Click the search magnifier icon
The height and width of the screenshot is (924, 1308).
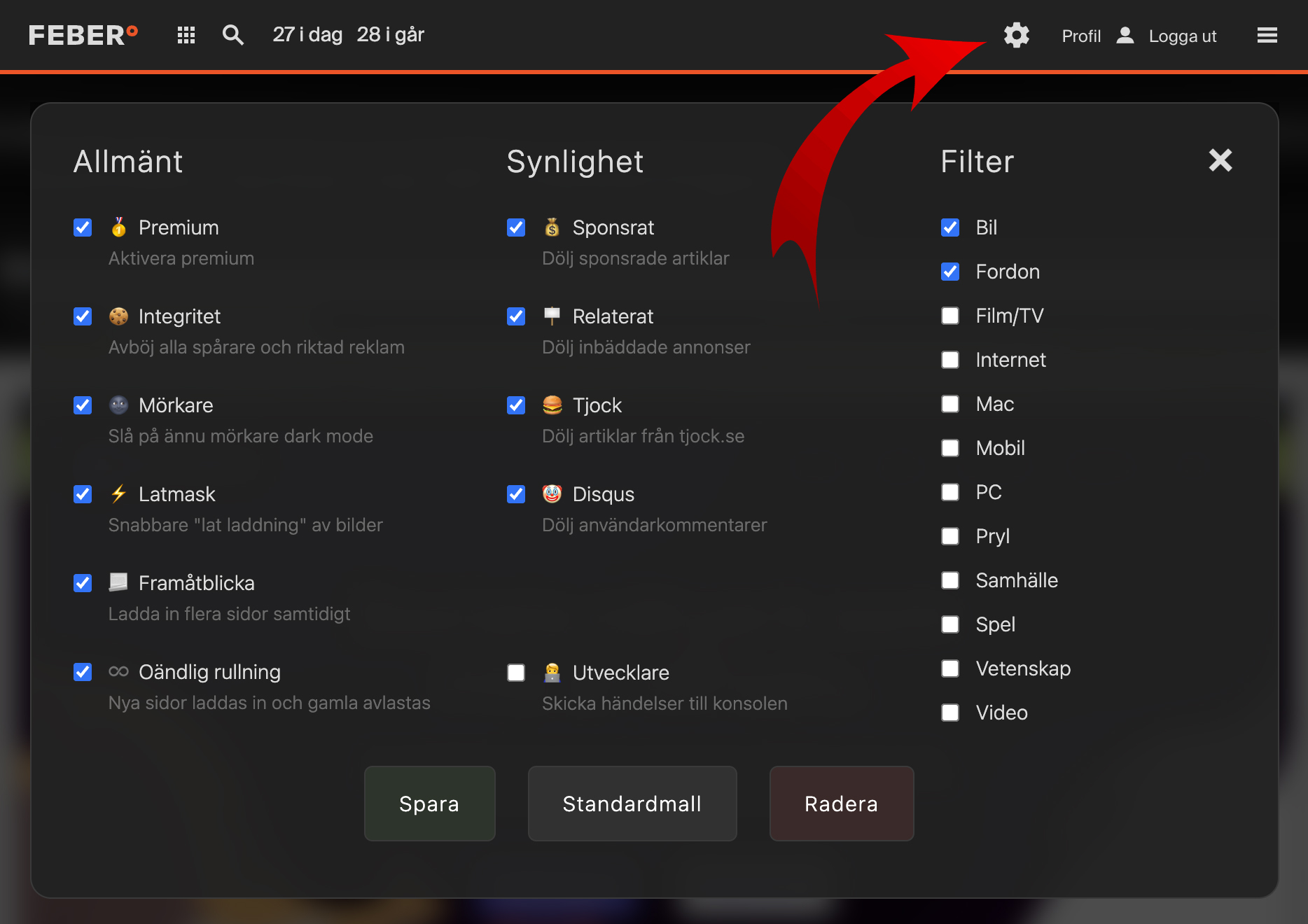tap(233, 35)
